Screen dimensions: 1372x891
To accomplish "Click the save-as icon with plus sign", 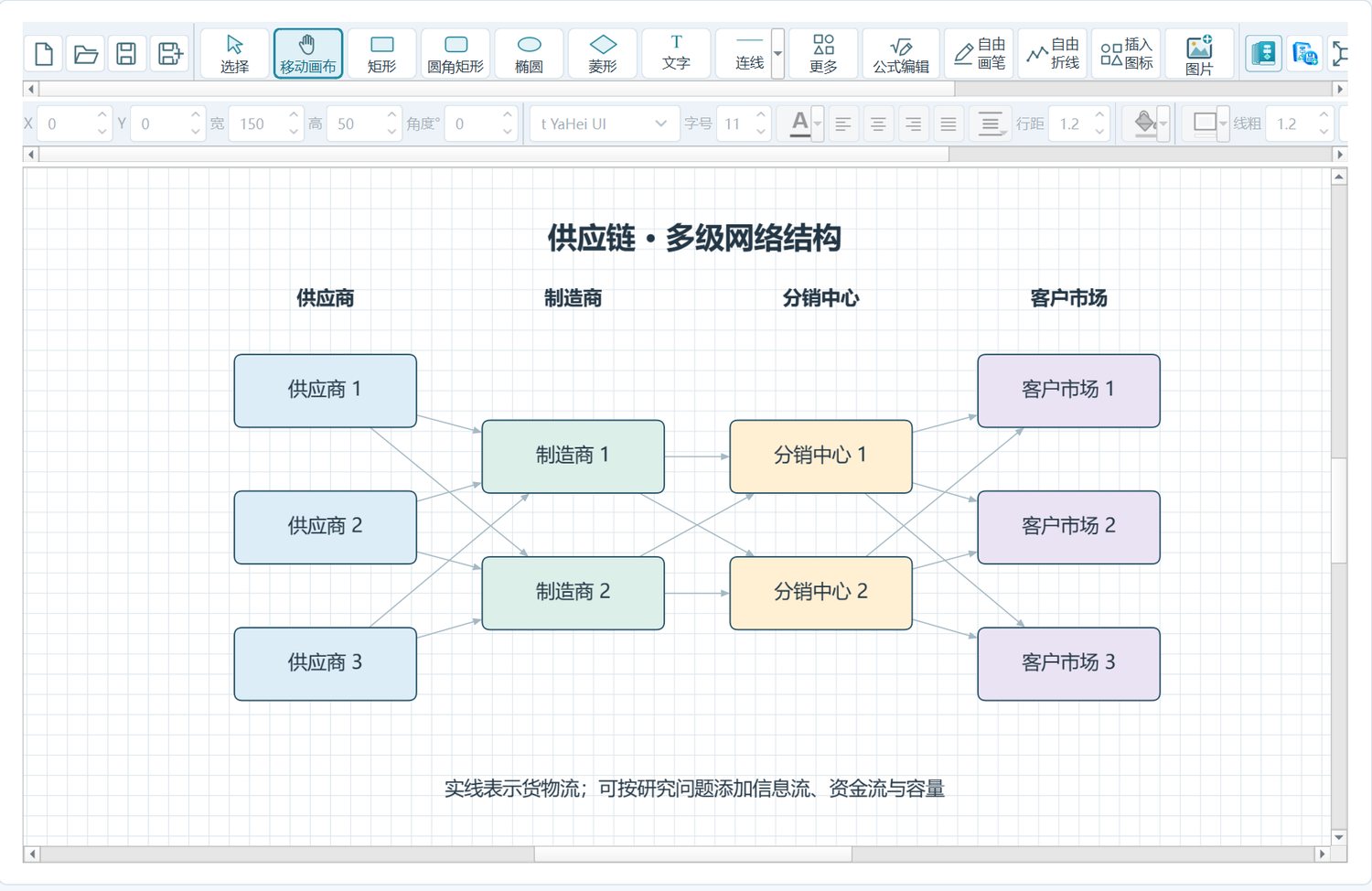I will tap(169, 54).
